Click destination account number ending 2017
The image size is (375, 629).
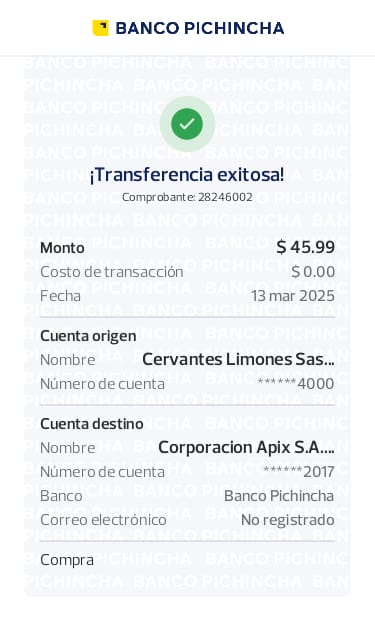(299, 472)
